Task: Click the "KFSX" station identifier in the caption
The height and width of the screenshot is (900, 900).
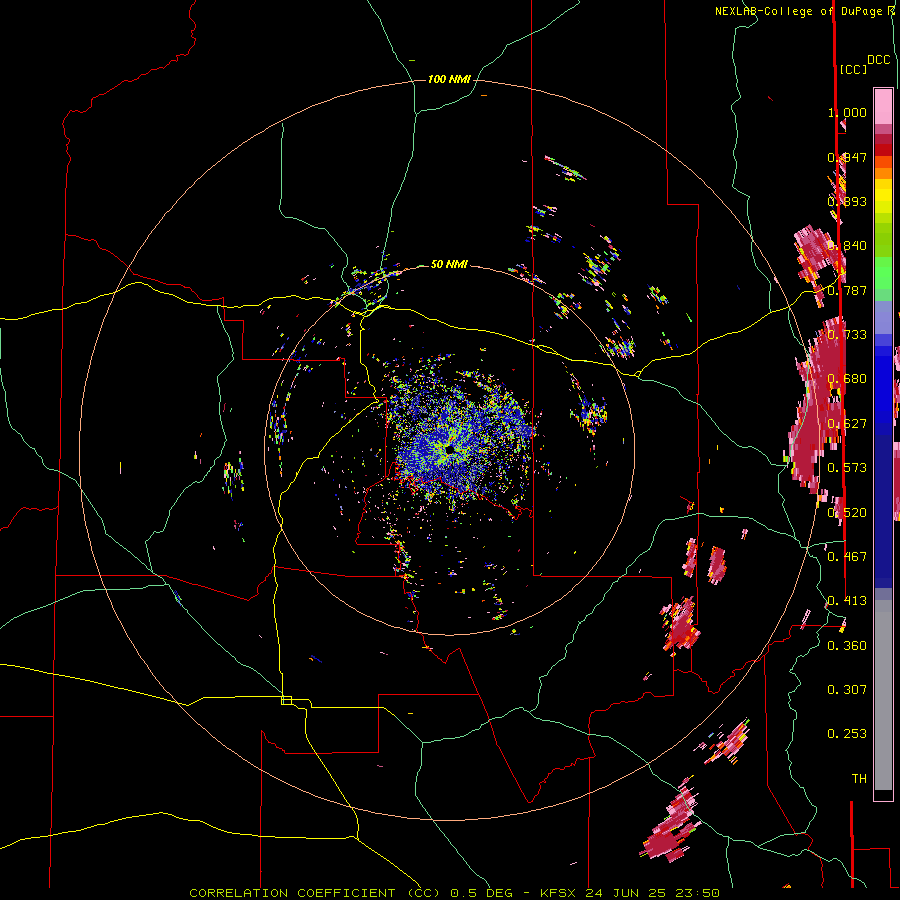Action: click(x=559, y=893)
